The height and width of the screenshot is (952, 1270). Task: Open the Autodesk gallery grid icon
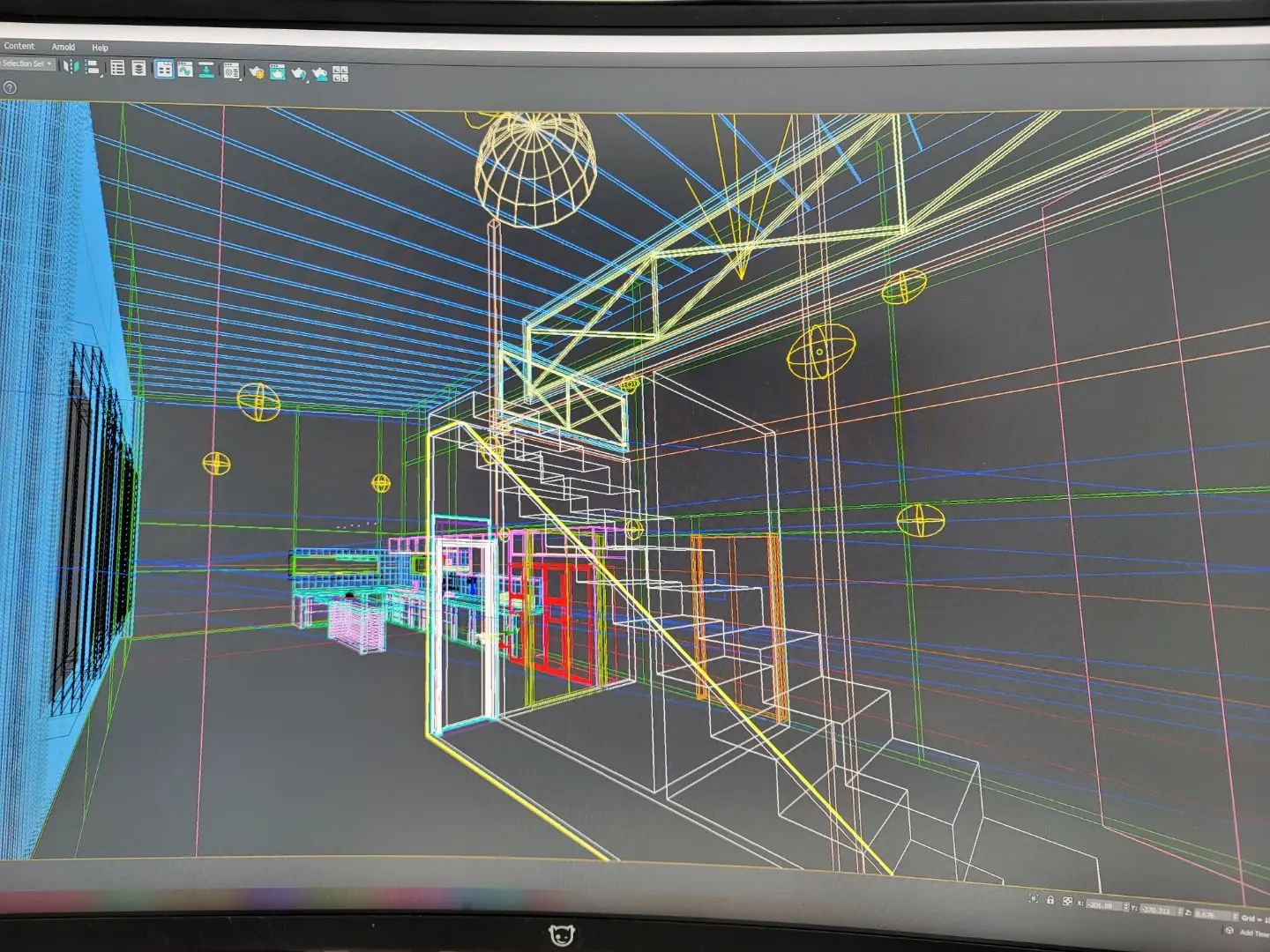pyautogui.click(x=340, y=74)
